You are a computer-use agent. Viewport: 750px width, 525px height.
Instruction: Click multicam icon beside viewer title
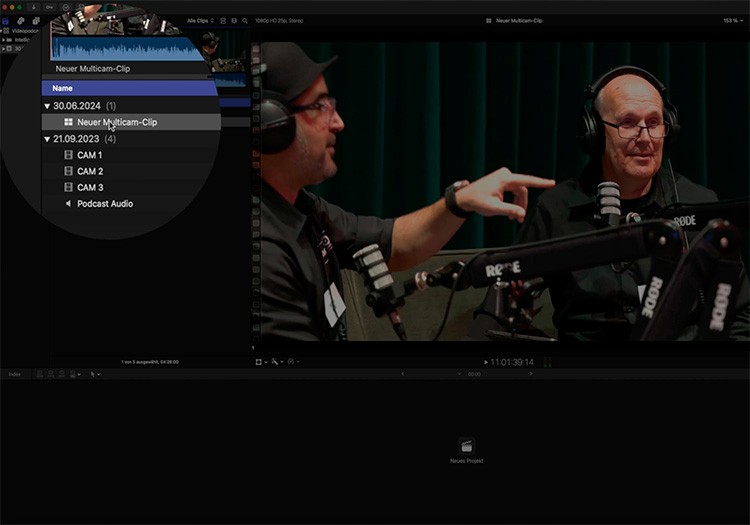[x=488, y=21]
